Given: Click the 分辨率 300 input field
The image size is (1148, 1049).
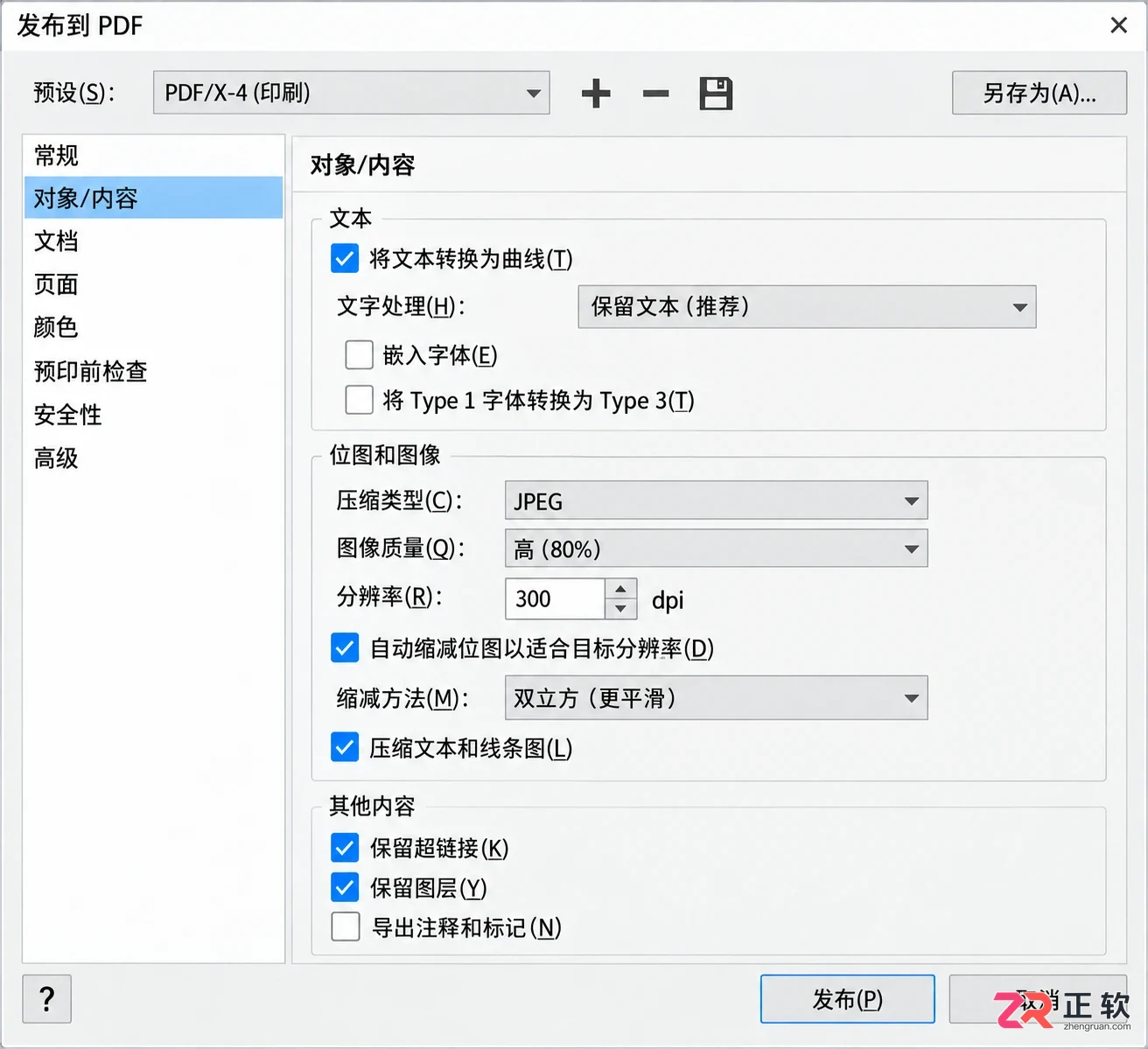Looking at the screenshot, I should pos(555,599).
